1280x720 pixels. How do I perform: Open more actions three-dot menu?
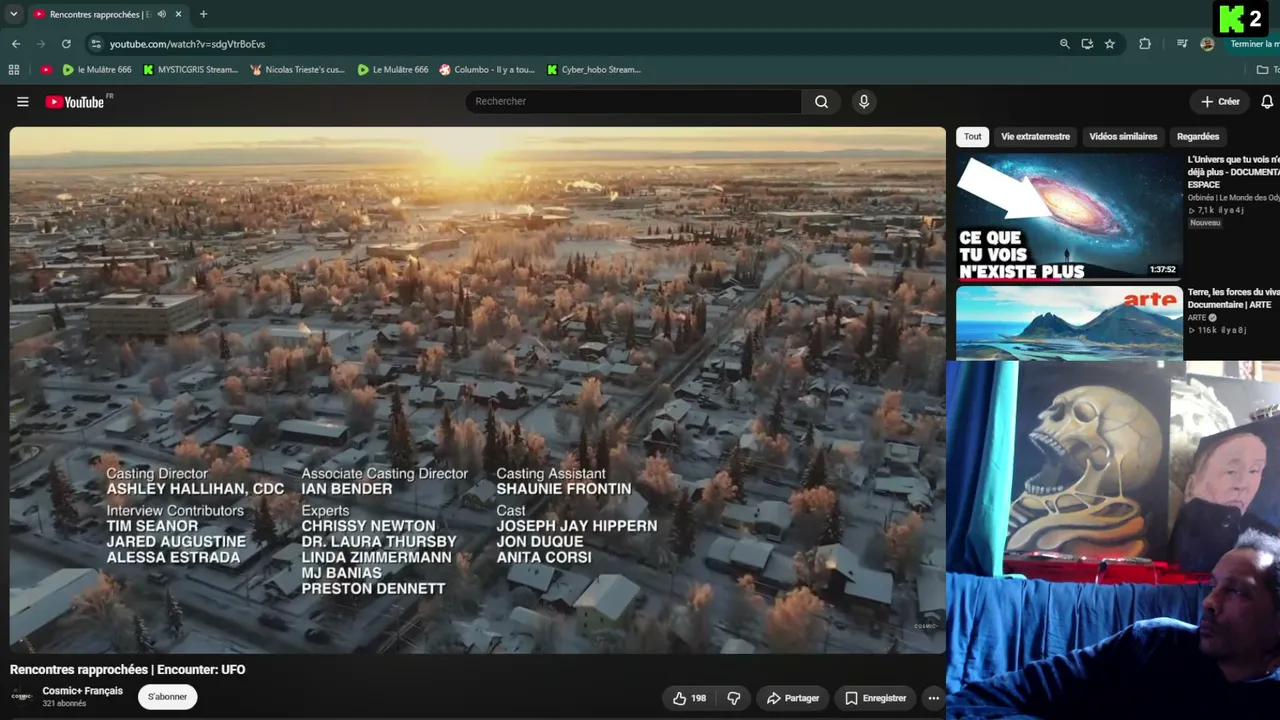tap(933, 698)
